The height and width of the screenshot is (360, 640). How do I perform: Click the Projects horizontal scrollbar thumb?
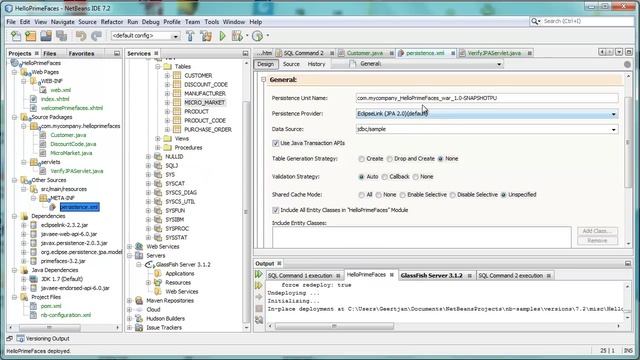click(x=49, y=327)
